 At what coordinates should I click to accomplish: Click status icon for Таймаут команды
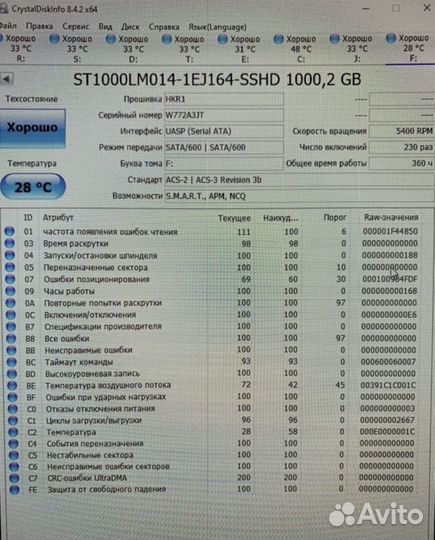12,362
